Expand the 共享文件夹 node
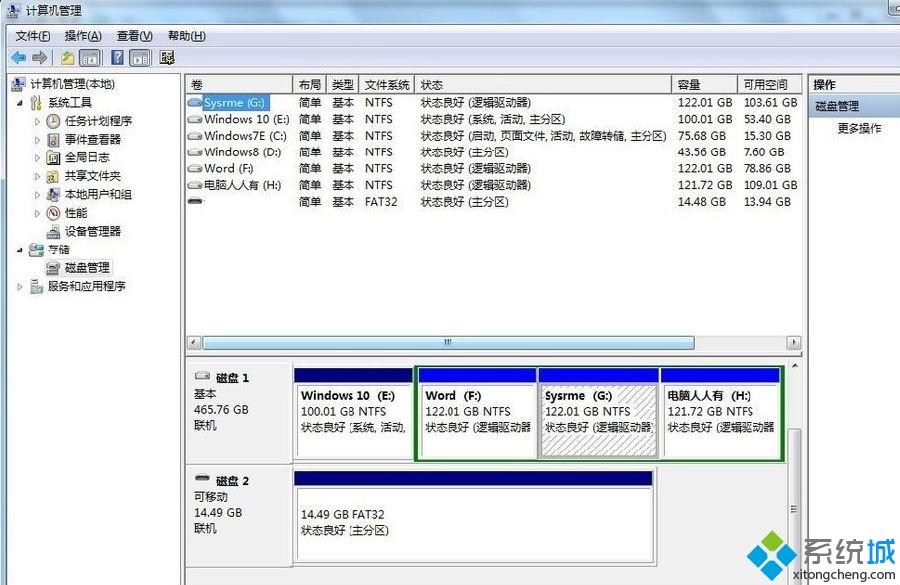This screenshot has width=900, height=585. tap(37, 177)
